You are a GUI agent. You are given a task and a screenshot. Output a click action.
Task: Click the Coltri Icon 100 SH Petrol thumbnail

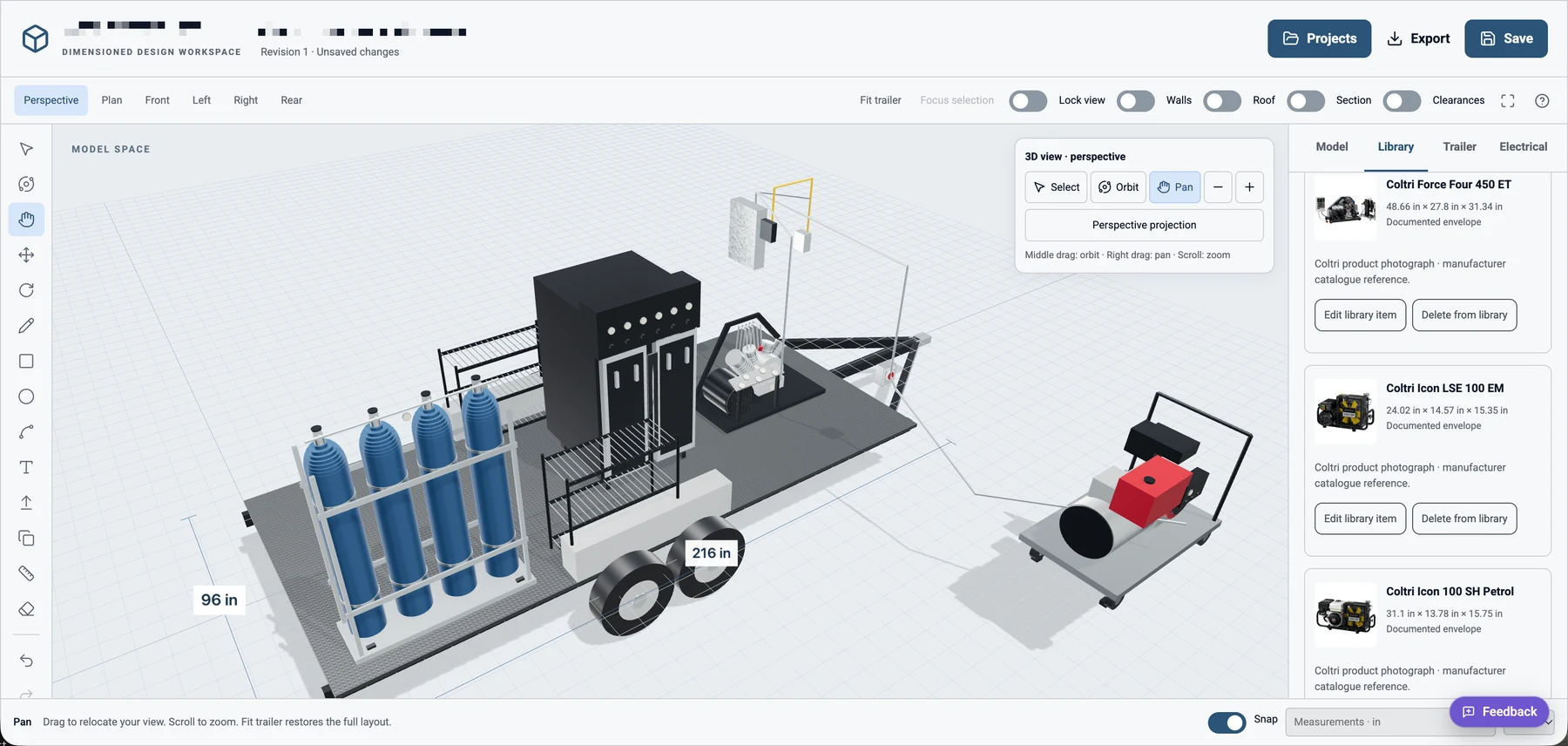(1345, 615)
